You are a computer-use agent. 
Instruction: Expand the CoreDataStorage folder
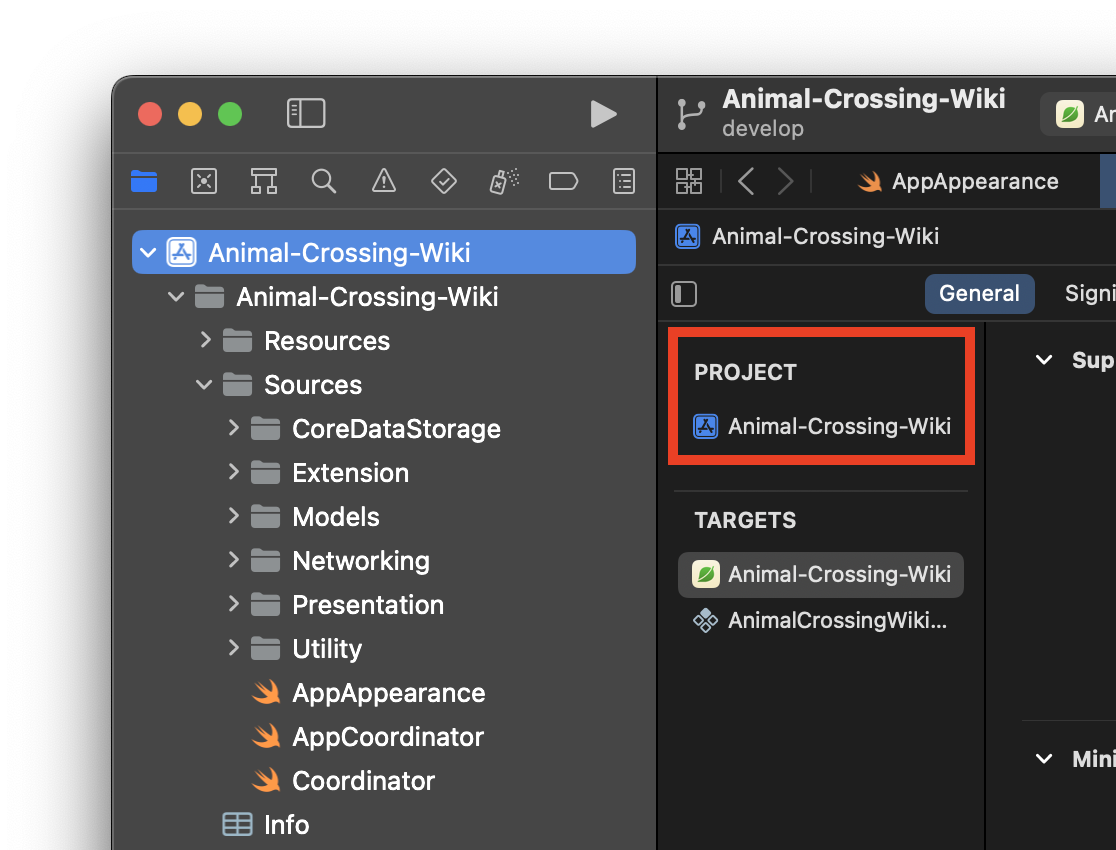click(x=233, y=427)
